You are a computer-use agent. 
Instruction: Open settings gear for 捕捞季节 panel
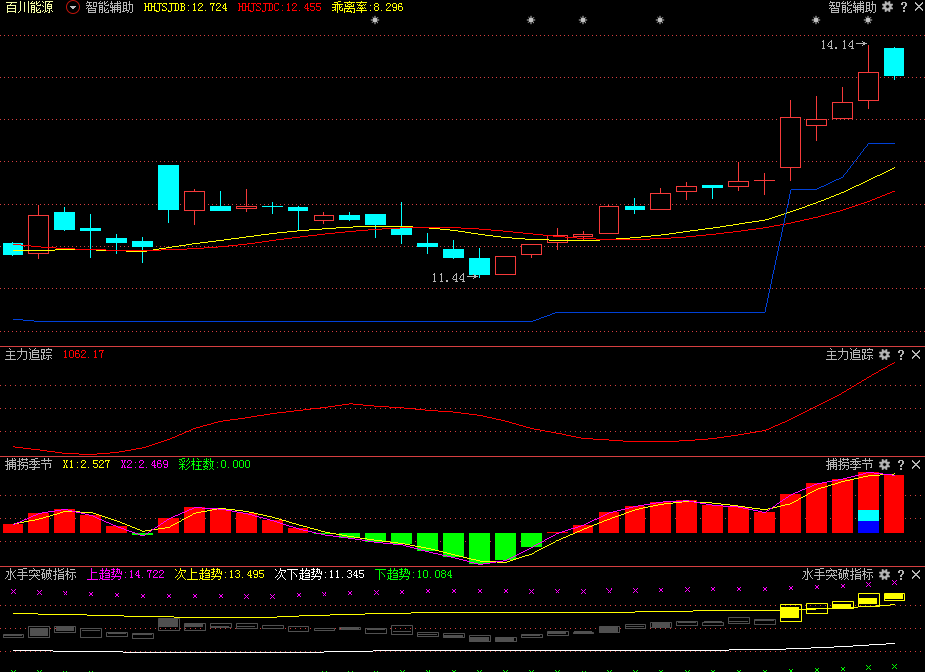tap(884, 465)
